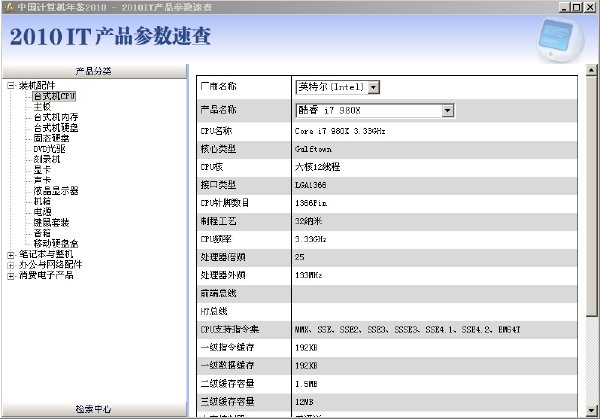Select DVD光驱 in the category tree
This screenshot has height=419, width=600.
[x=49, y=149]
